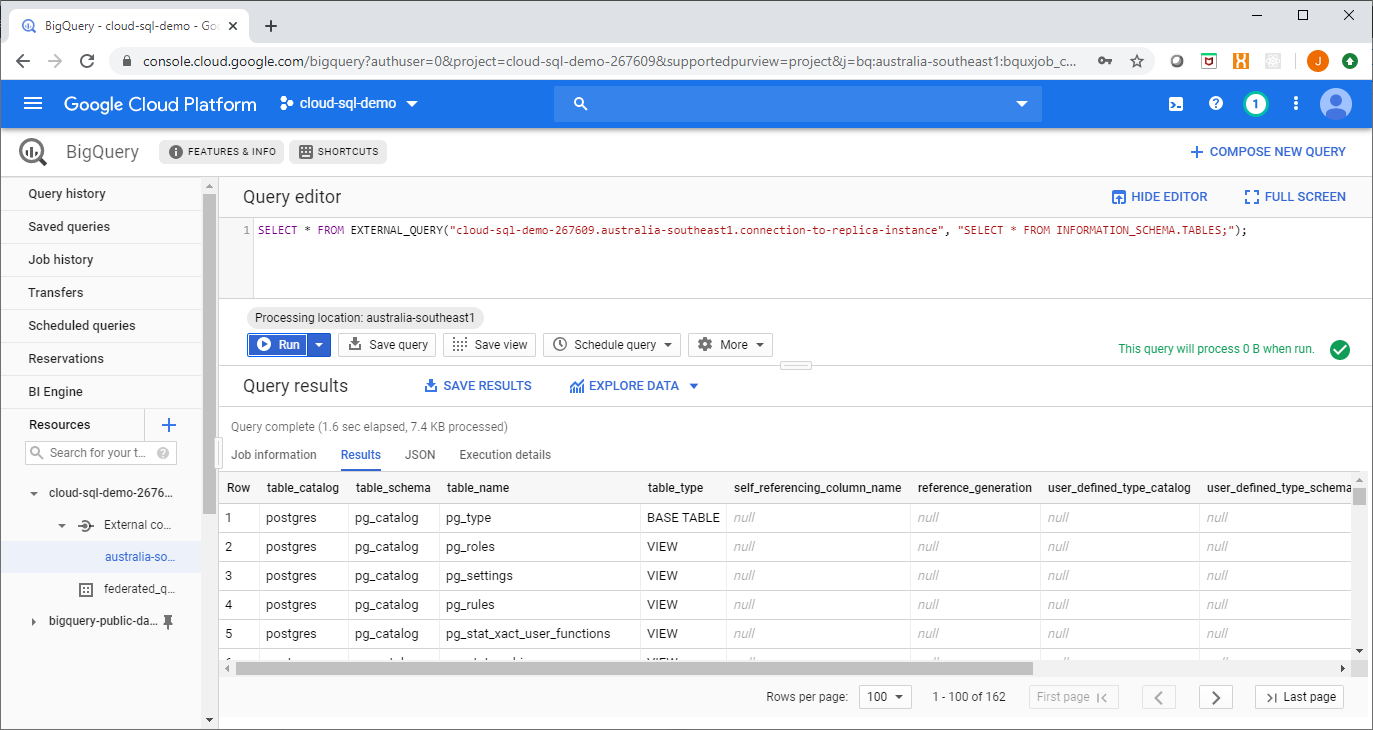
Task: Open the Google account avatar
Action: point(1336,103)
